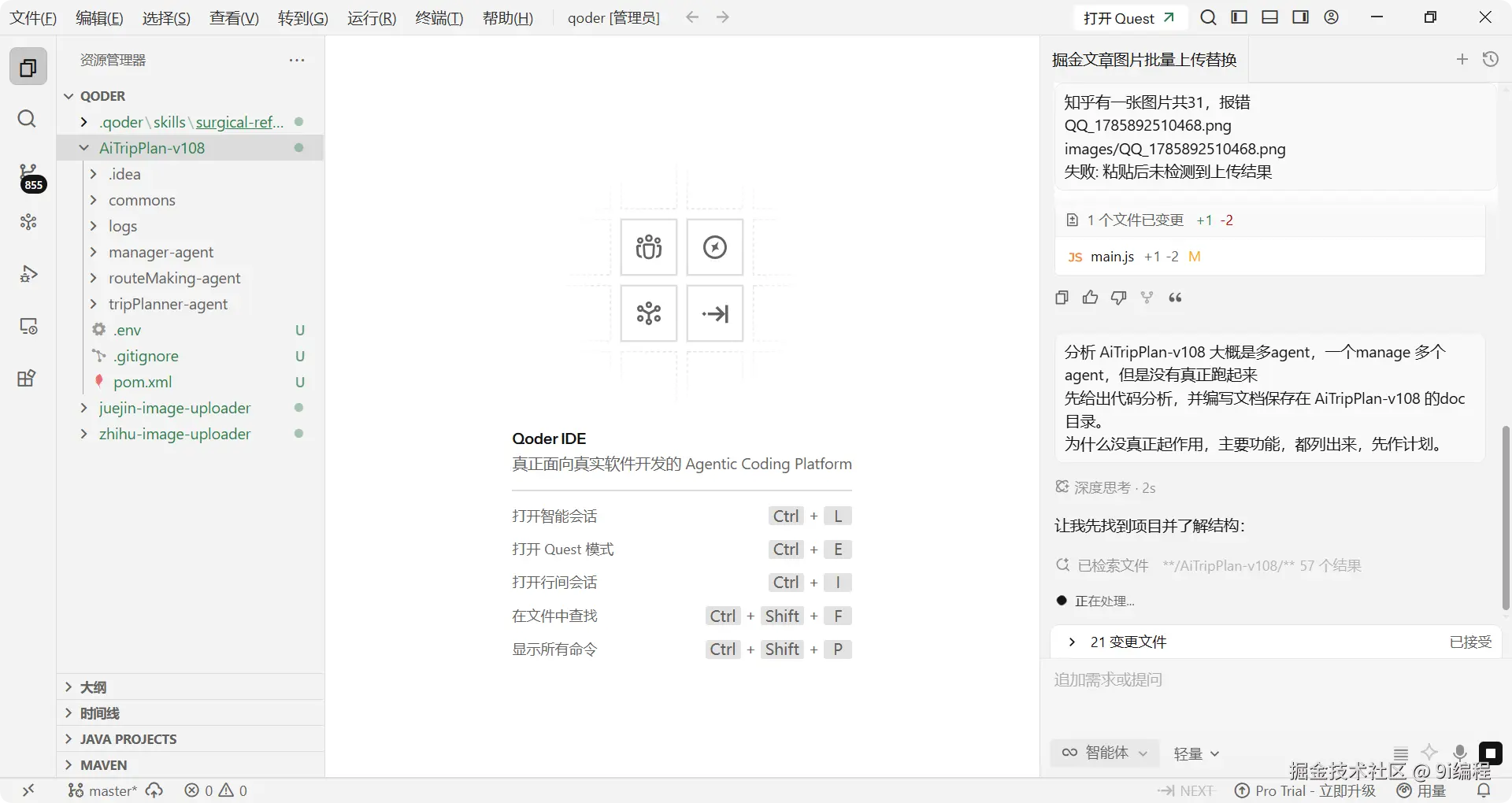Open the 运行(R) menu
Image resolution: width=1512 pixels, height=803 pixels.
372,17
